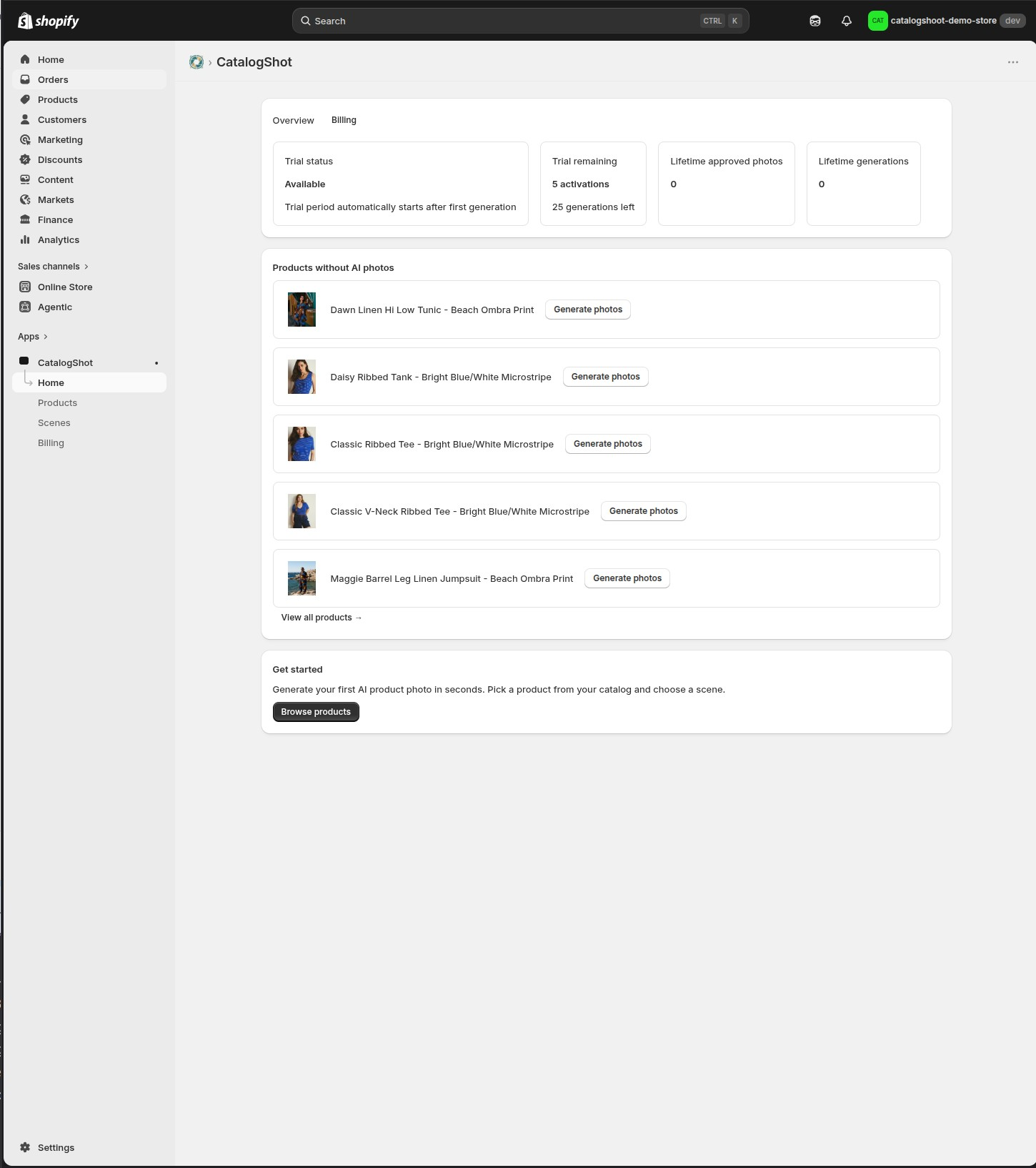Click the Agentic channel icon
The image size is (1036, 1168).
pos(25,307)
